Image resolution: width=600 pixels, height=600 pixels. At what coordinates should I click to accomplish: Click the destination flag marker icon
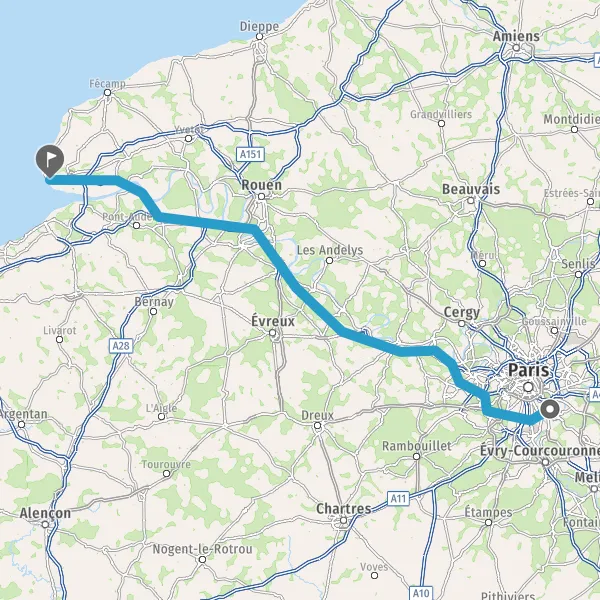(x=50, y=161)
